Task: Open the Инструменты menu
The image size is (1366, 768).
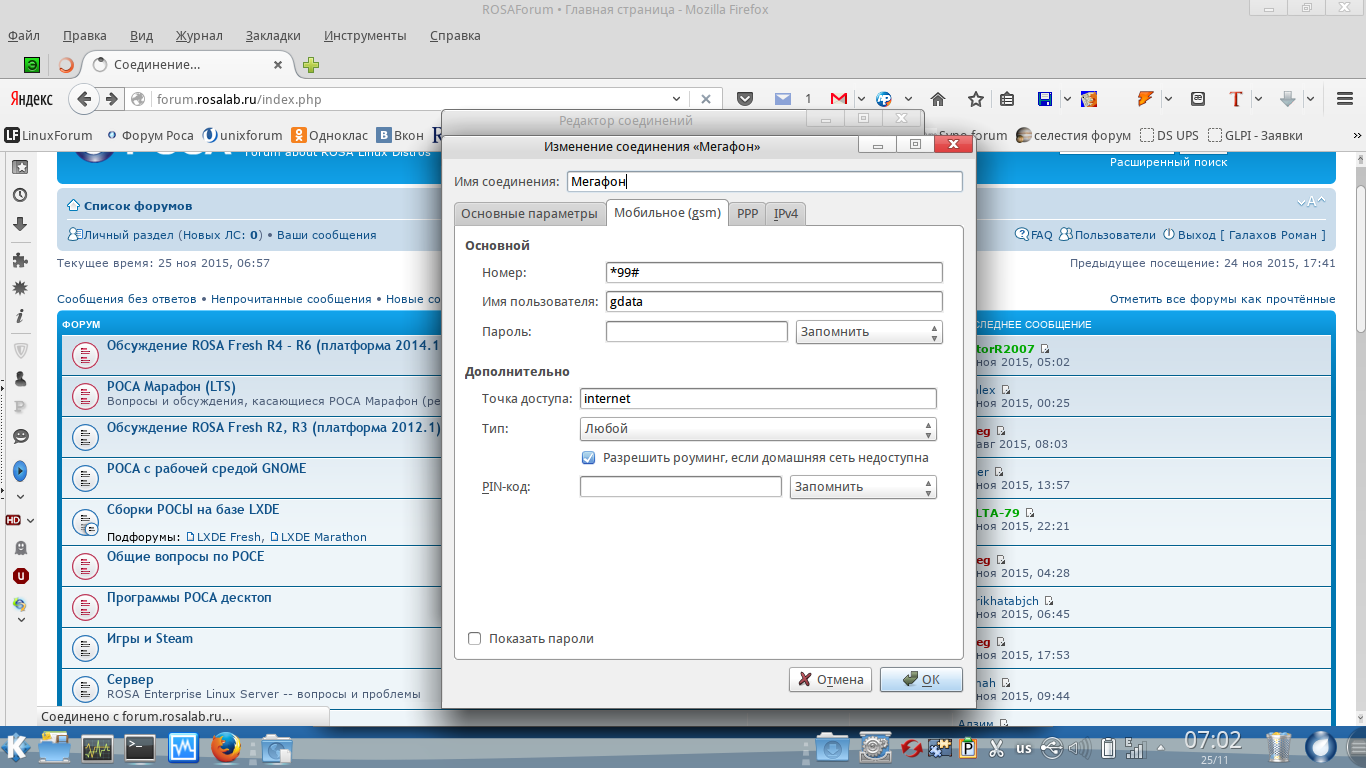Action: click(365, 36)
